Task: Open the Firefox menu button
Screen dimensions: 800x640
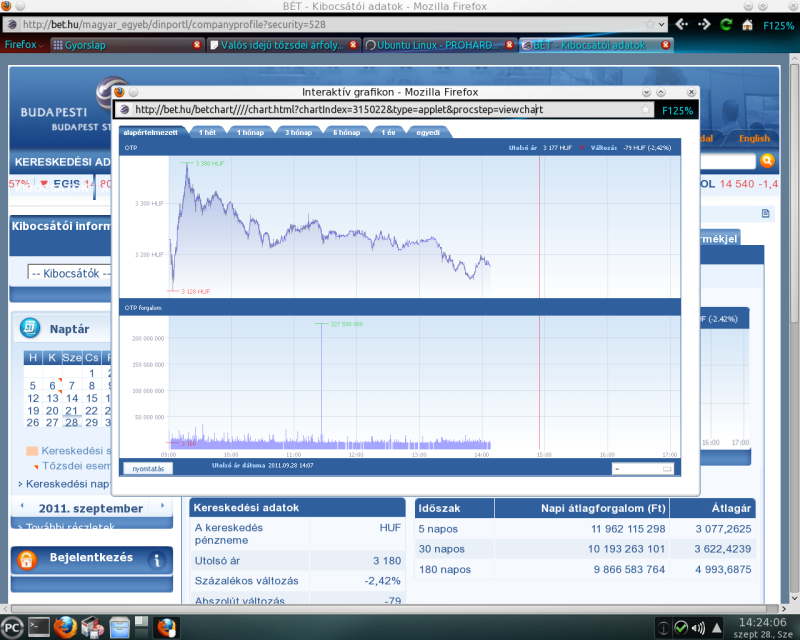Action: pos(23,44)
